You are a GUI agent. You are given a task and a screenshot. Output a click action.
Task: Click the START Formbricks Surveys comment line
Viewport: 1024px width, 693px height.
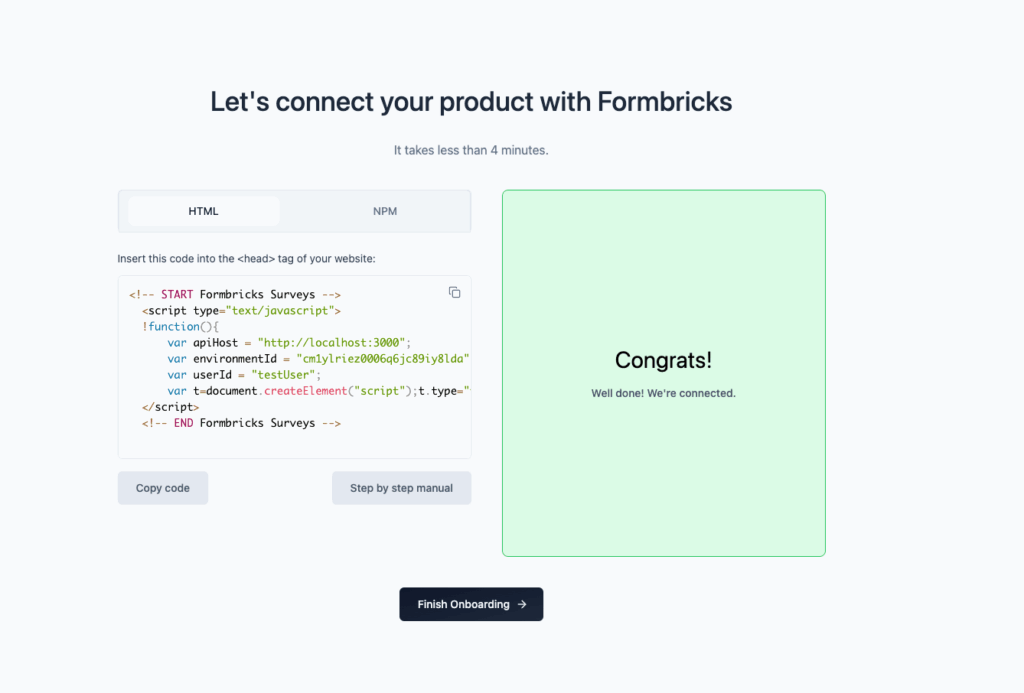tap(235, 294)
